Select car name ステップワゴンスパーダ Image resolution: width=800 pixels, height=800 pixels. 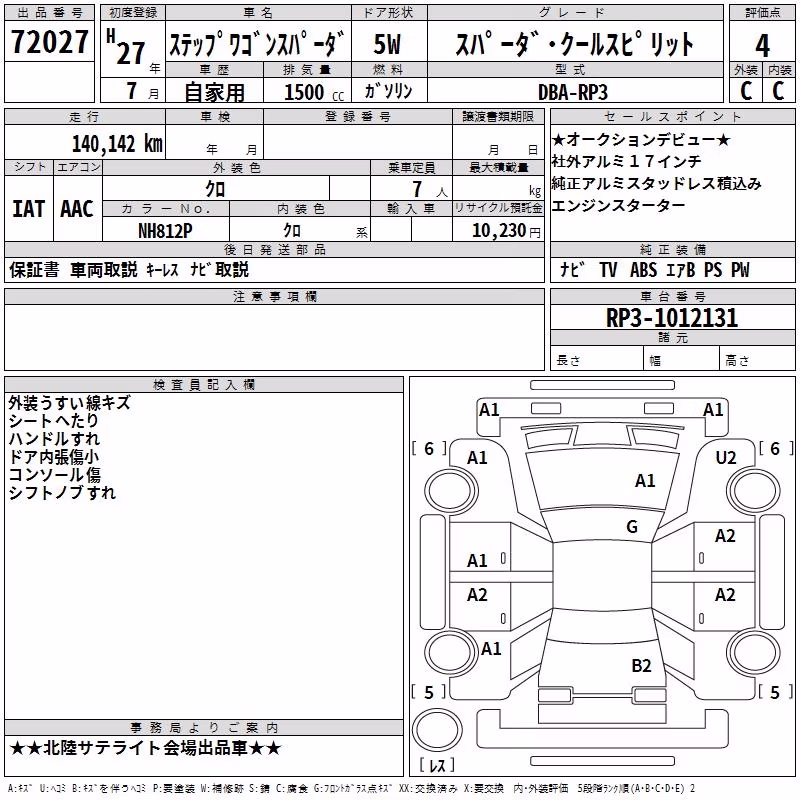click(257, 43)
